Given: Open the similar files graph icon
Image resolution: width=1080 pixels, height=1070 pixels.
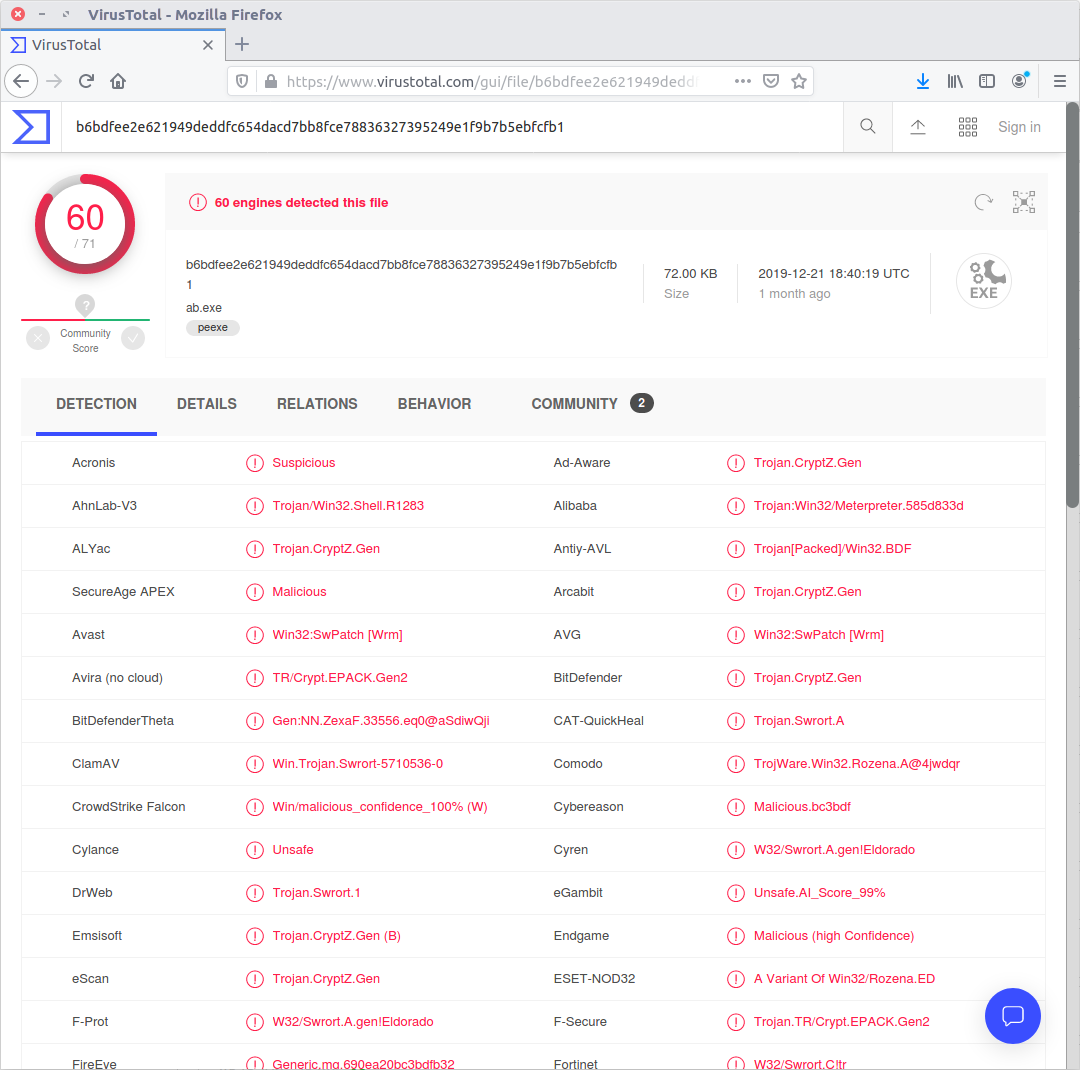Looking at the screenshot, I should coord(1023,203).
